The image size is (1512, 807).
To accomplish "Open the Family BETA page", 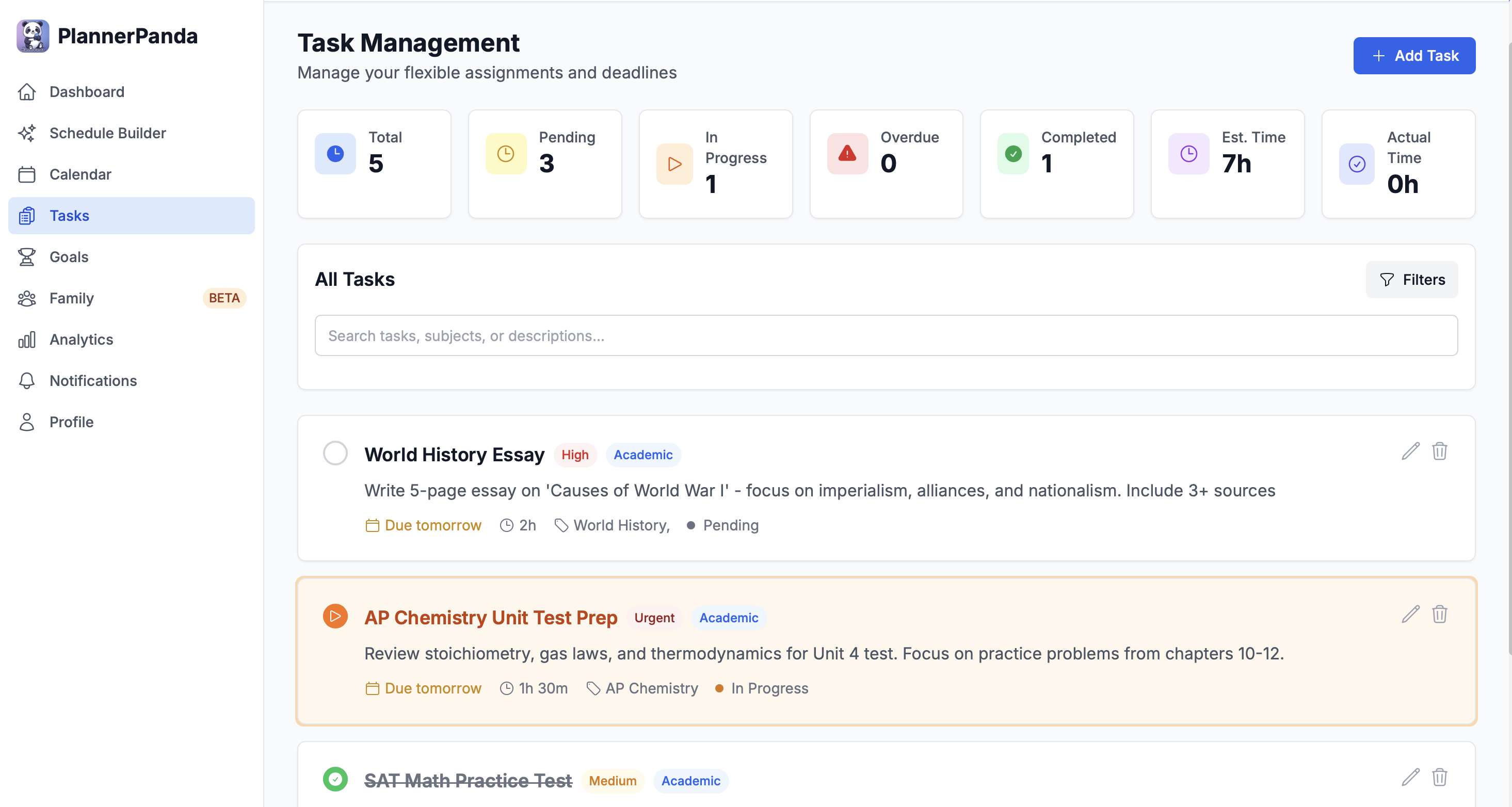I will [x=72, y=298].
